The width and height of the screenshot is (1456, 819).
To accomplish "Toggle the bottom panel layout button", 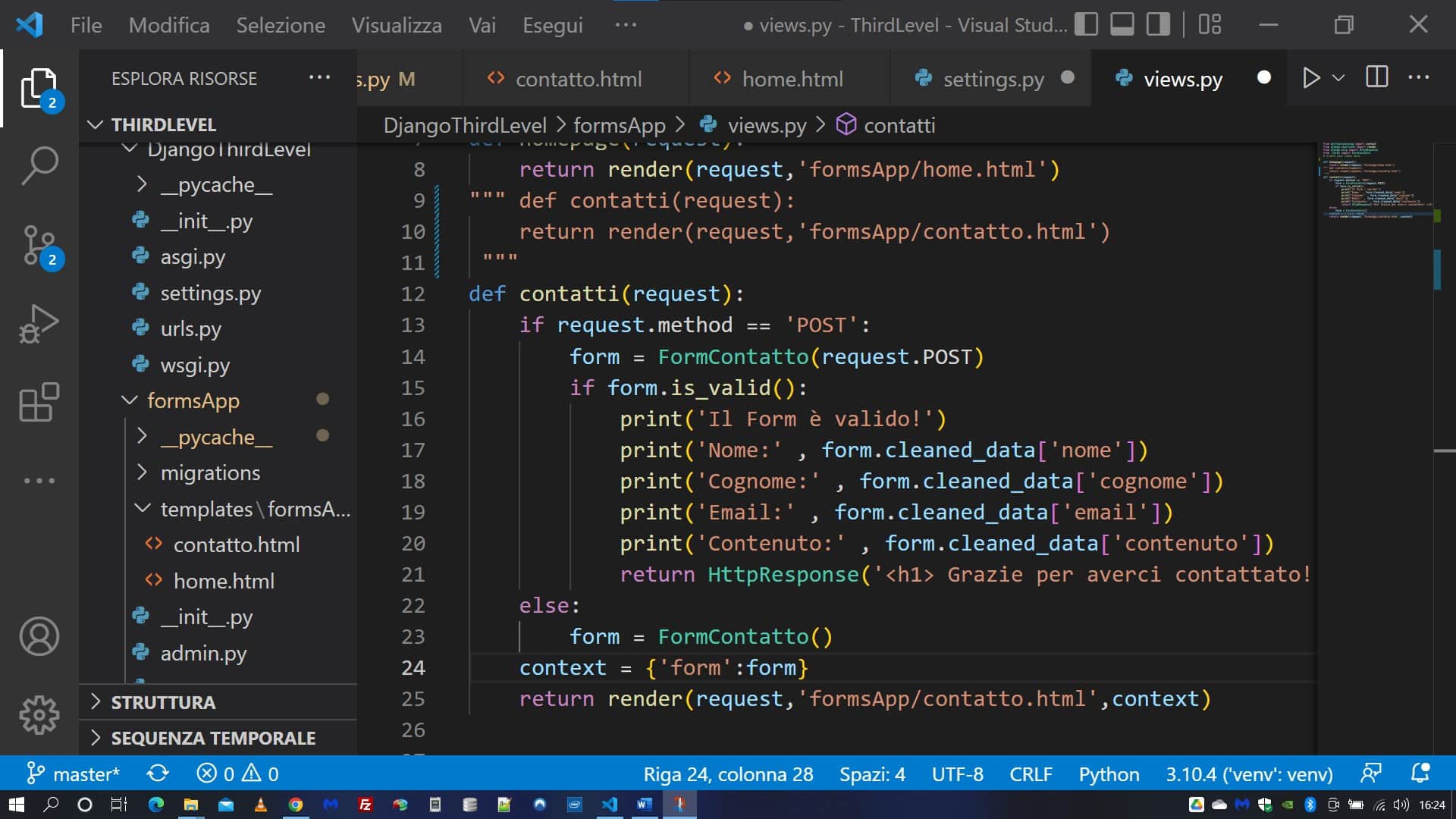I will coord(1122,24).
